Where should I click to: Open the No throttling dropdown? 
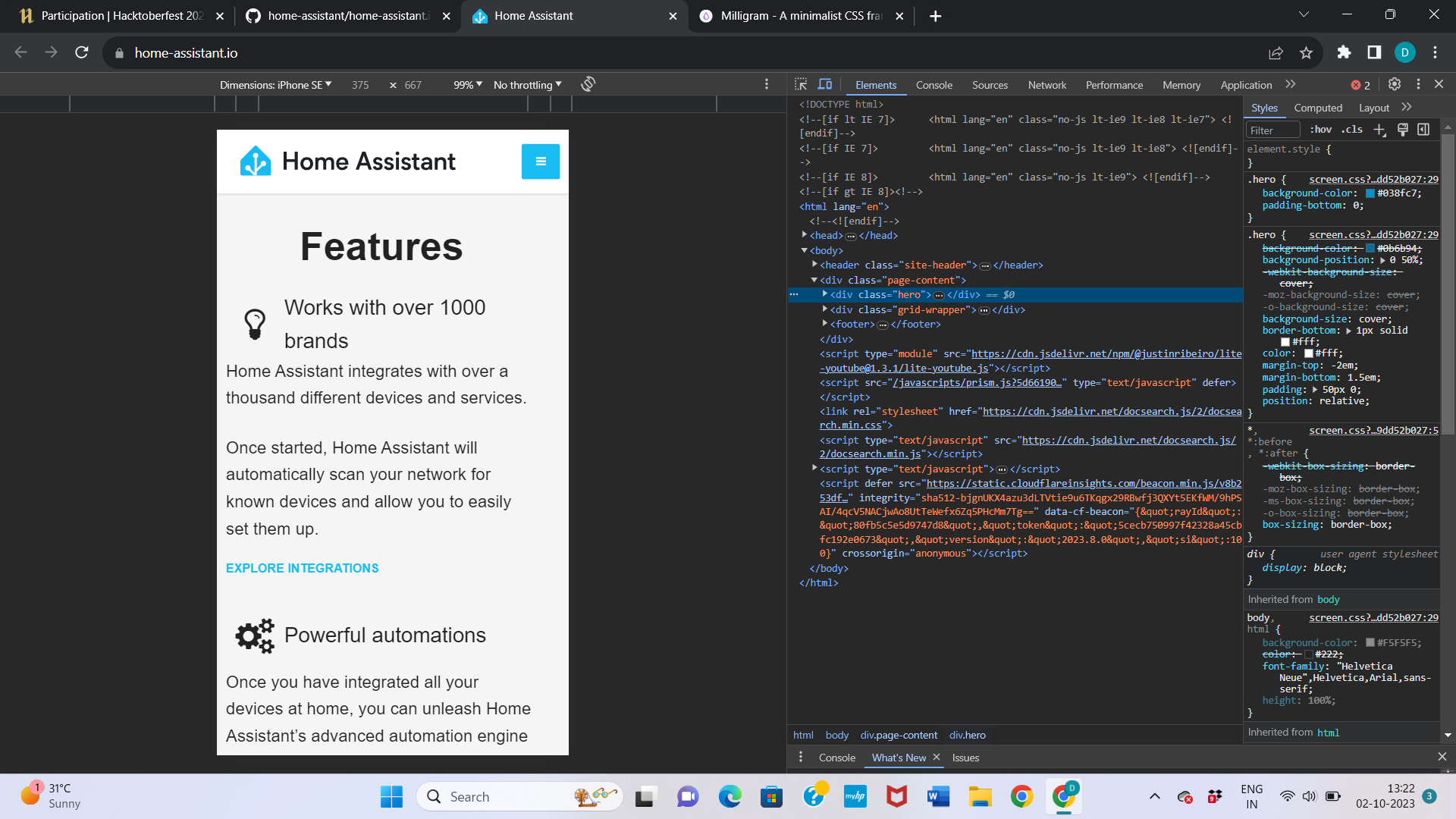[x=526, y=84]
